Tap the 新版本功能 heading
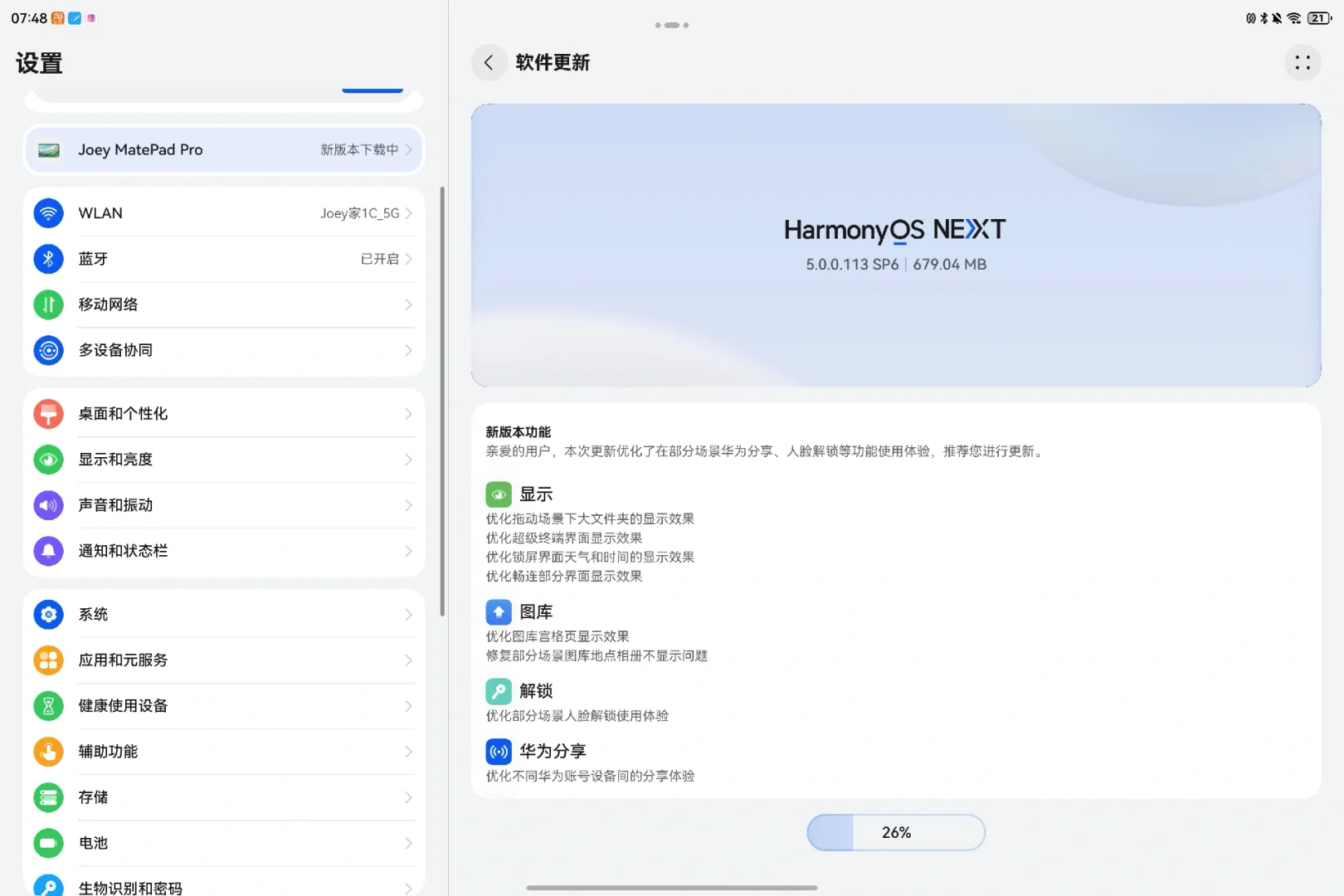Screen dimensions: 1344x896 coord(519,431)
